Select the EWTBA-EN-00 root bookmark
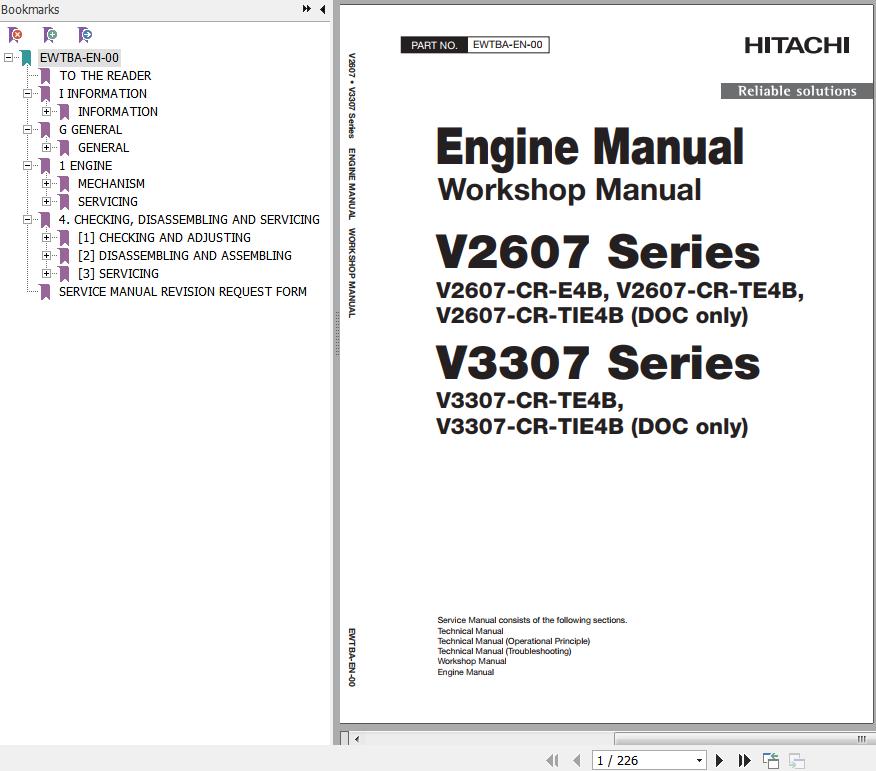Screen dimensions: 876x771 pyautogui.click(x=79, y=58)
